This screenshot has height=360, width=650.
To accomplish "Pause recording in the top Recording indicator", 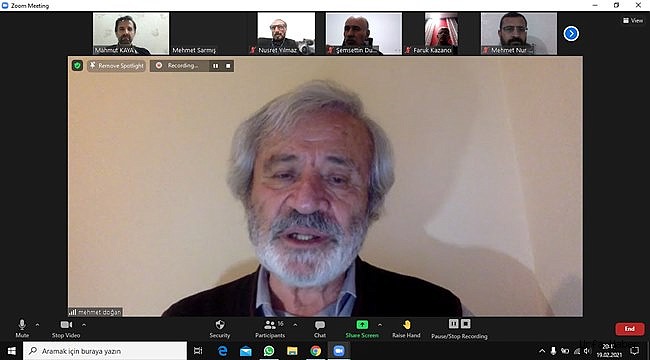I will point(216,66).
